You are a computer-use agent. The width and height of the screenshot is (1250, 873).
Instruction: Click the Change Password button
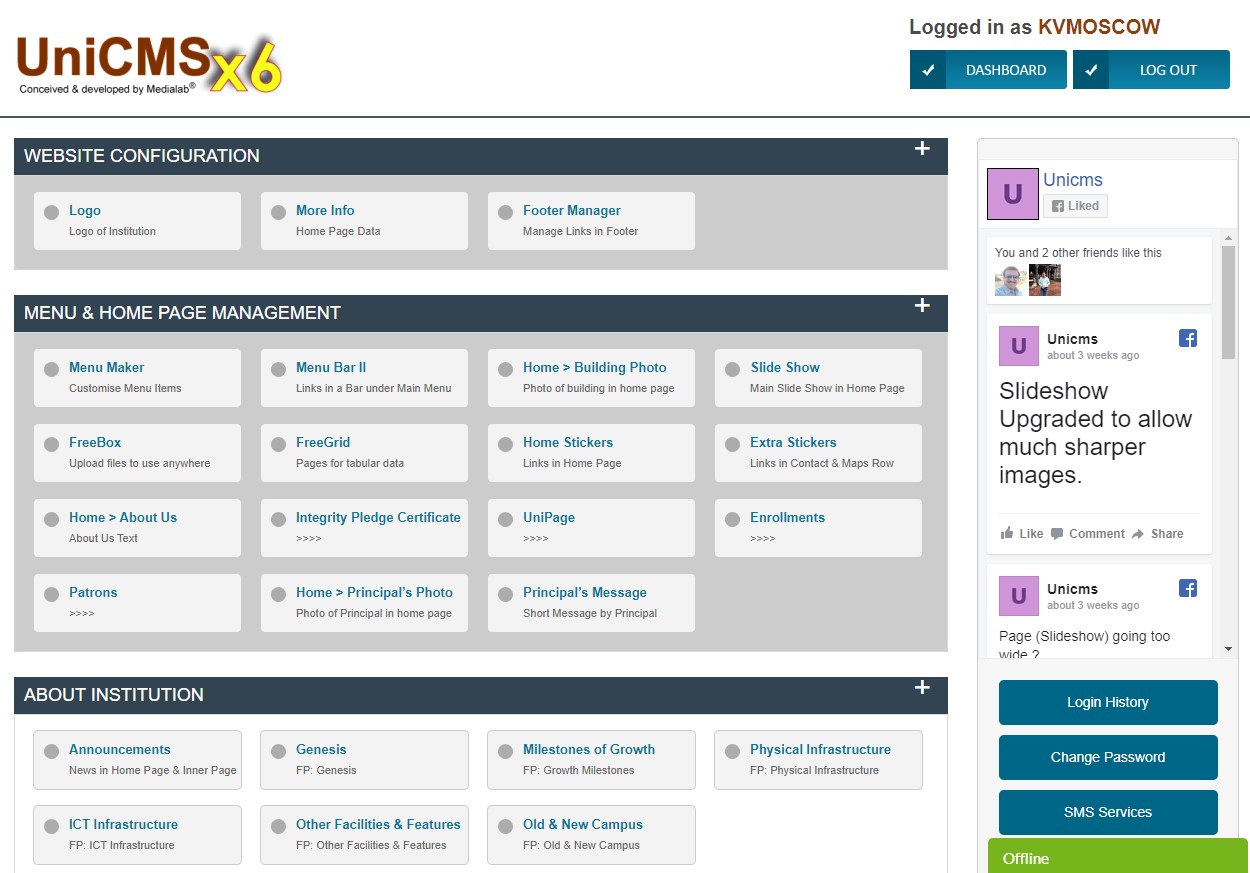(x=1108, y=757)
